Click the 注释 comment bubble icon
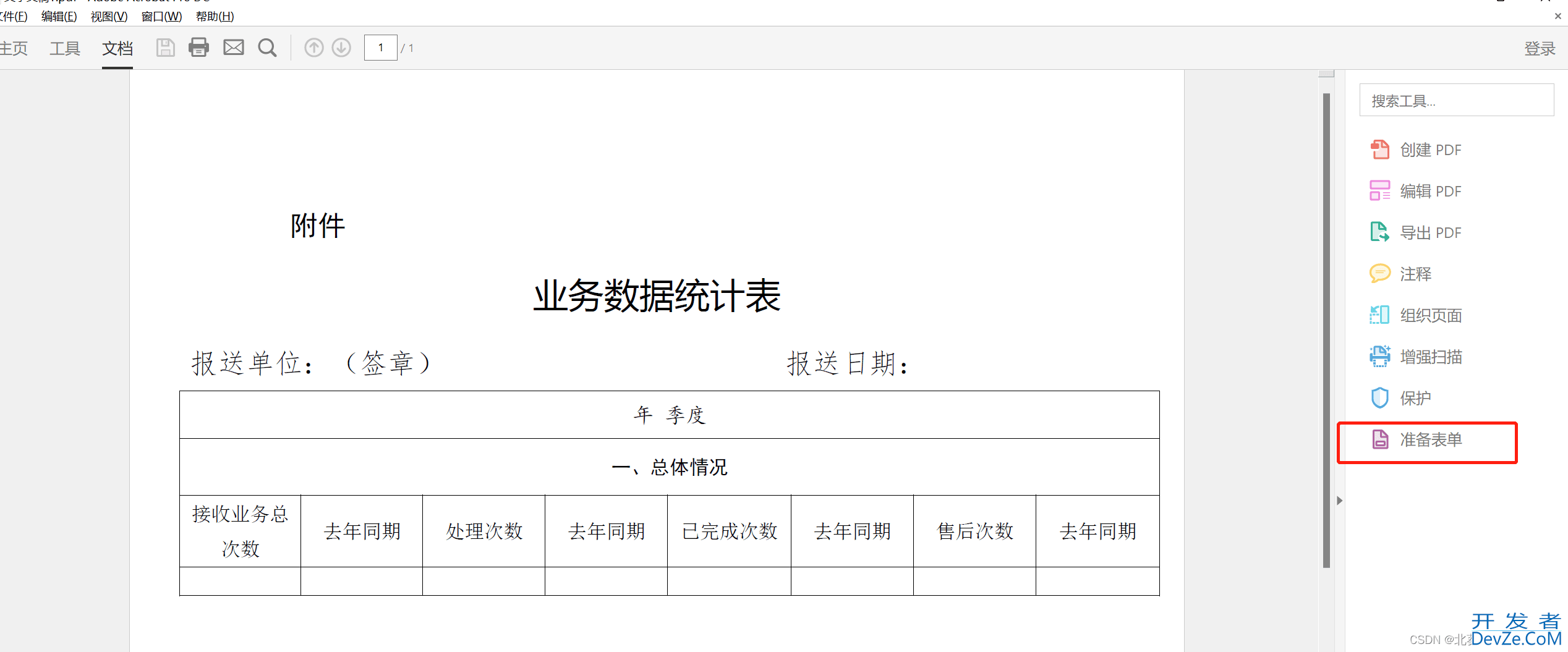The width and height of the screenshot is (1568, 652). tap(1379, 274)
